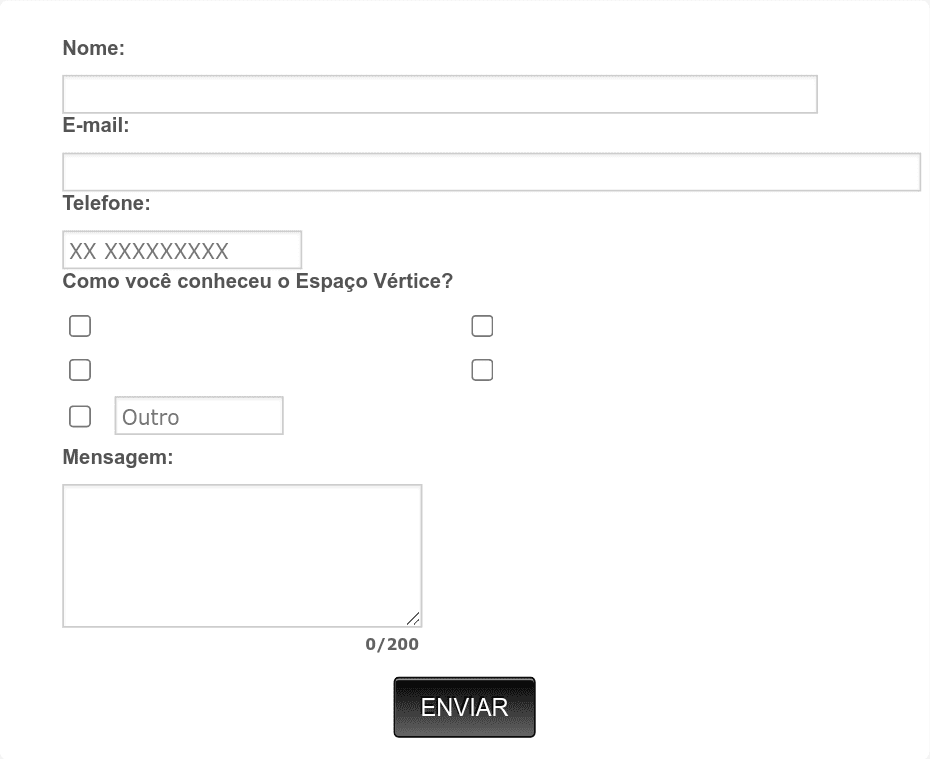The height and width of the screenshot is (759, 930).
Task: Enable the checkbox beside the Outro field
Action: (80, 416)
